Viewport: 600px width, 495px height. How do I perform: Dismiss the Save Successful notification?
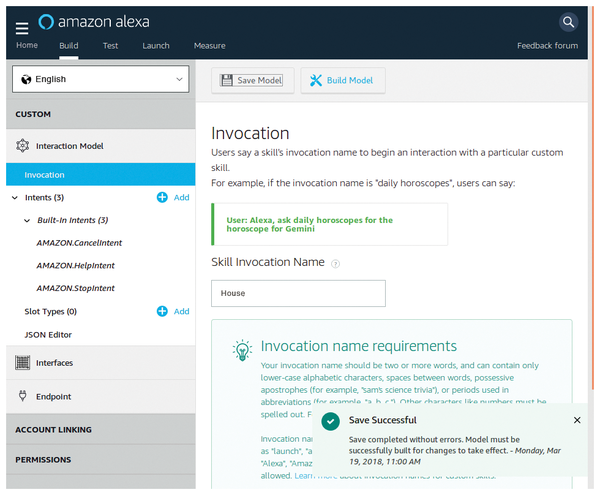tap(577, 420)
